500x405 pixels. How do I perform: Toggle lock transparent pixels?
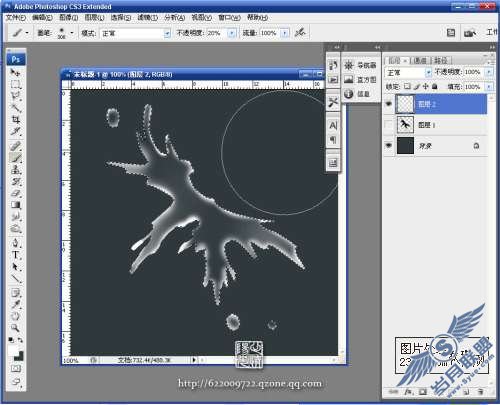coord(407,87)
